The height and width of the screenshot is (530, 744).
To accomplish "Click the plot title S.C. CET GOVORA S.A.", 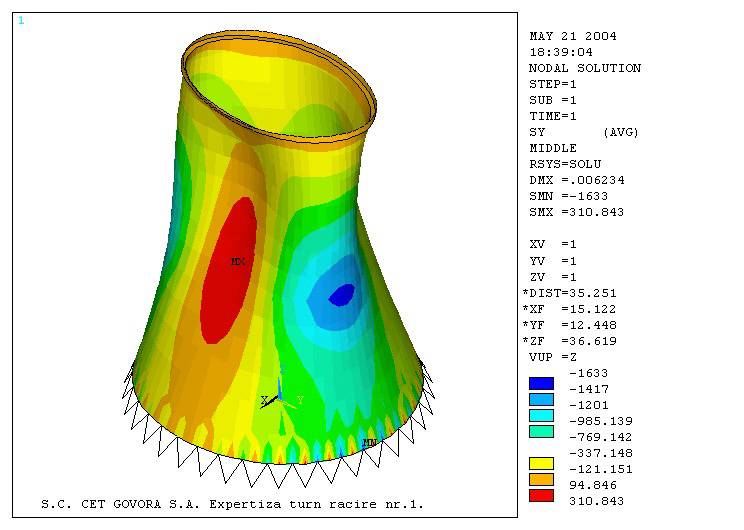I will 232,504.
